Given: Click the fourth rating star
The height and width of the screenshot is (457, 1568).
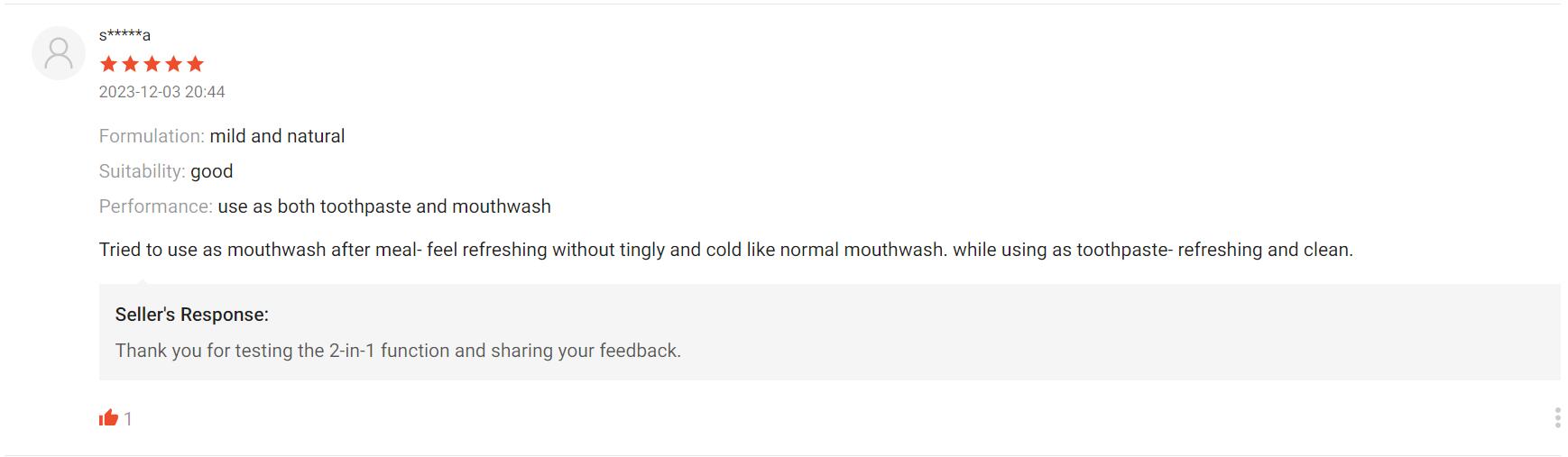Looking at the screenshot, I should pos(173,64).
